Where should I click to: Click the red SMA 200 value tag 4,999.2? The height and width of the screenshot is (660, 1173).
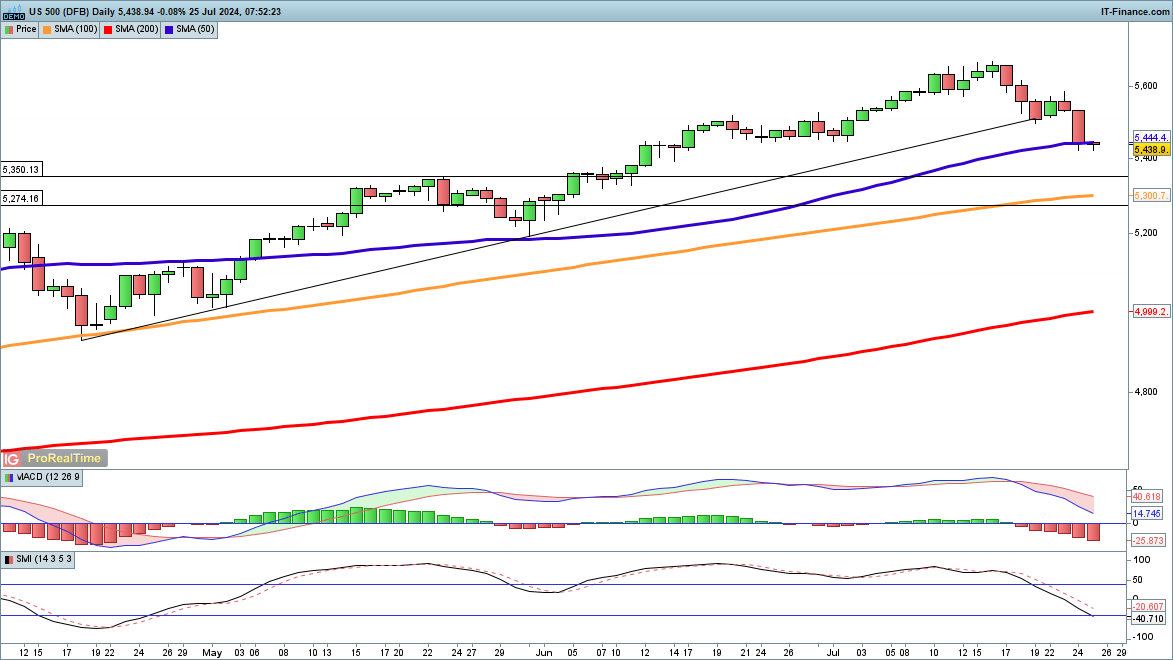click(1150, 312)
